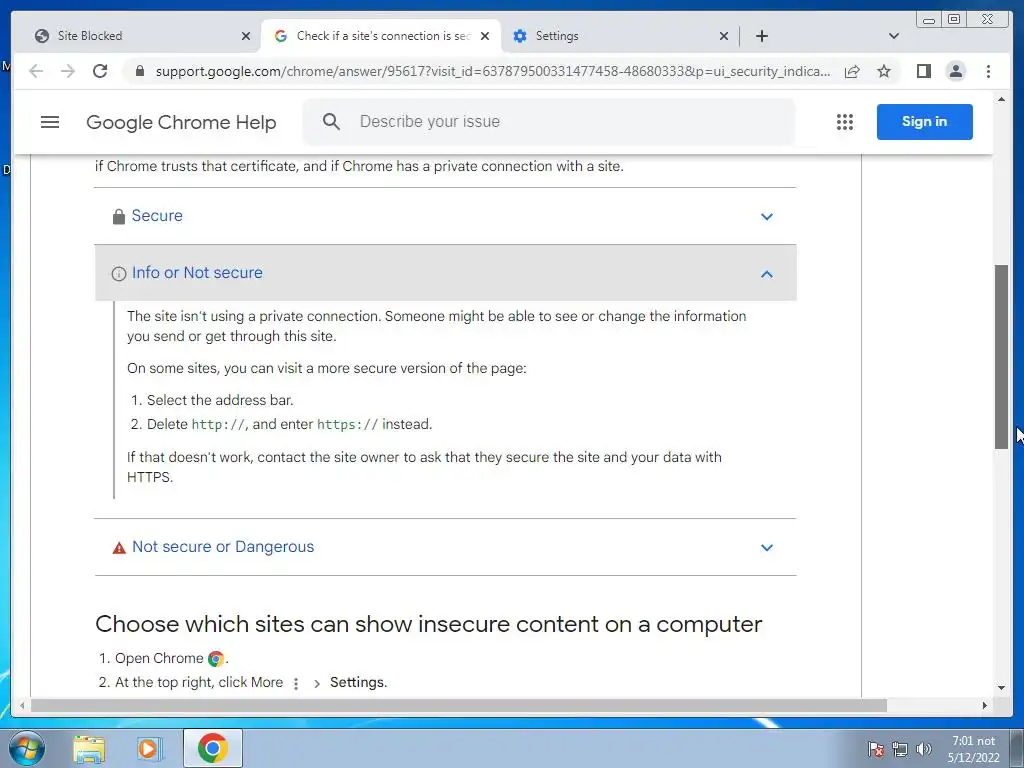
Task: Expand the Not secure or Dangerous section
Action: [445, 547]
